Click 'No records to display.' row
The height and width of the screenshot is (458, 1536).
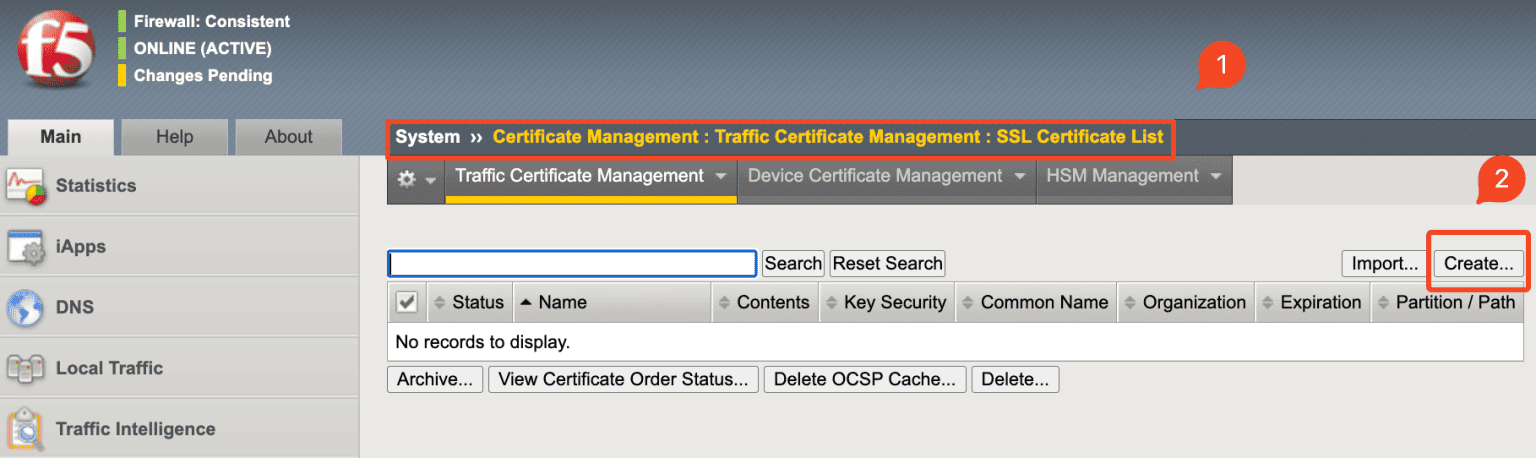coord(955,342)
